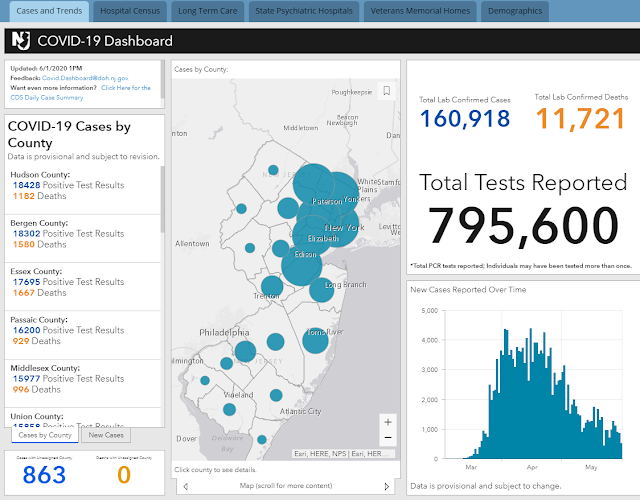Click the 863 unassigned county cases
The width and height of the screenshot is (640, 500).
pyautogui.click(x=44, y=475)
